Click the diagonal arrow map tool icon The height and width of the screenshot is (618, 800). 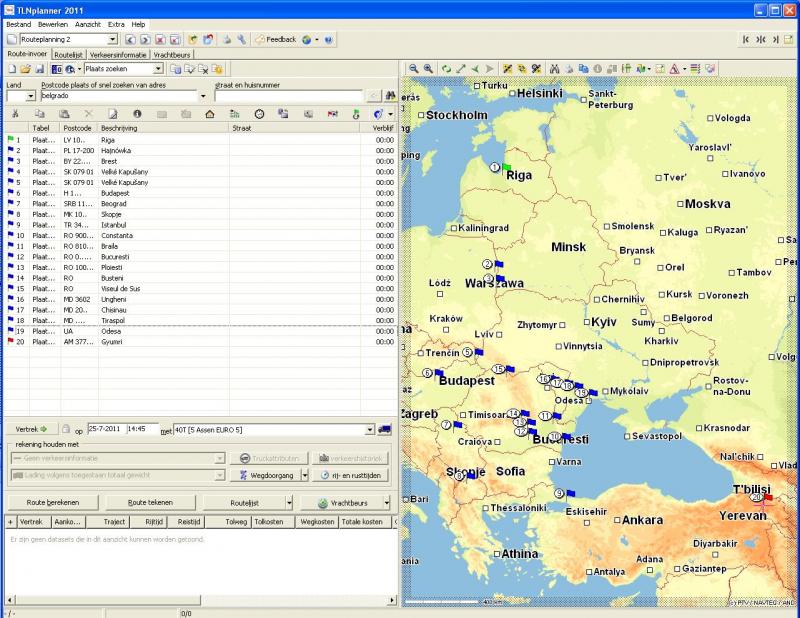[461, 69]
